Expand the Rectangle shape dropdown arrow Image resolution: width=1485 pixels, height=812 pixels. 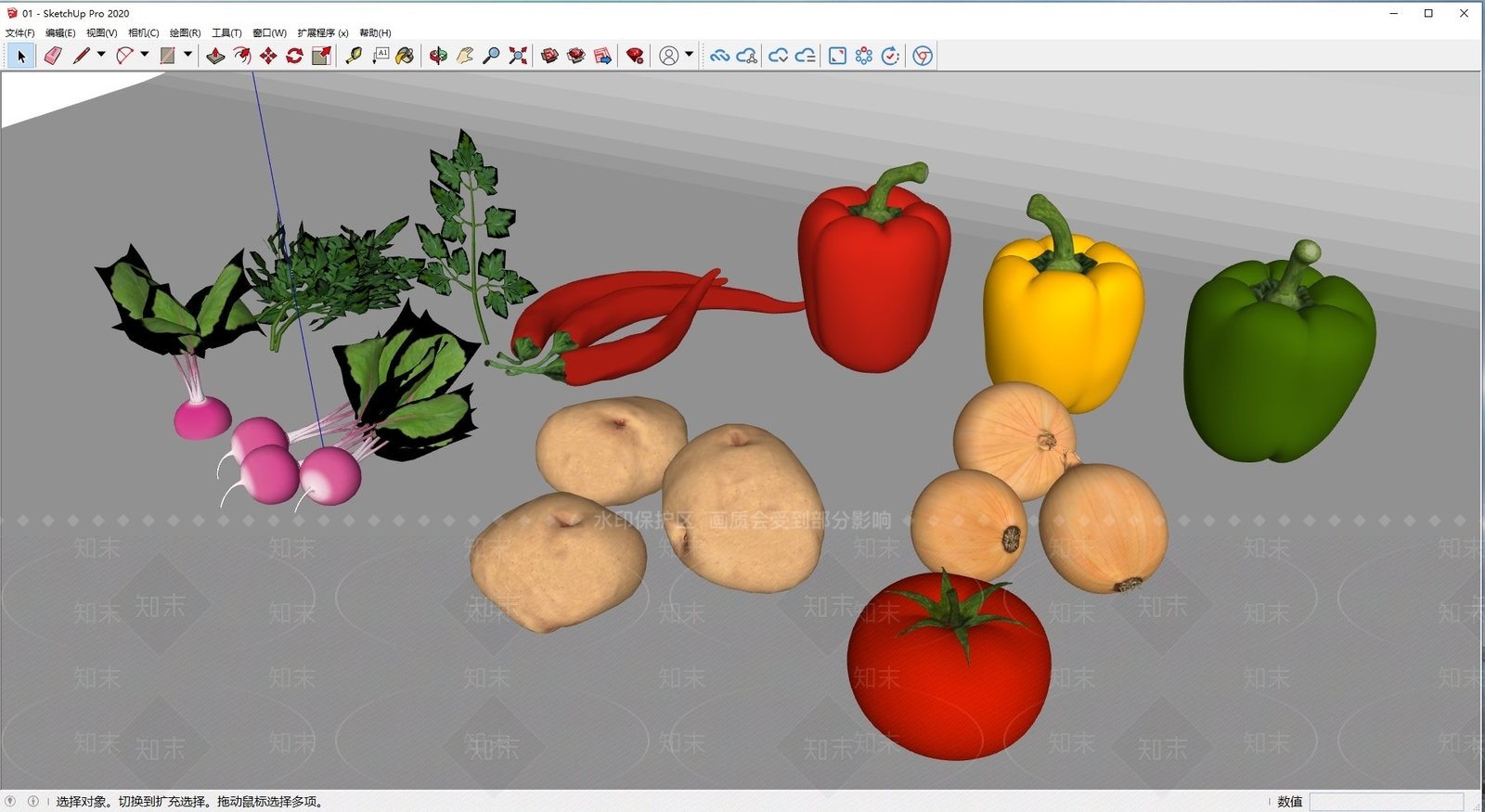coord(187,55)
